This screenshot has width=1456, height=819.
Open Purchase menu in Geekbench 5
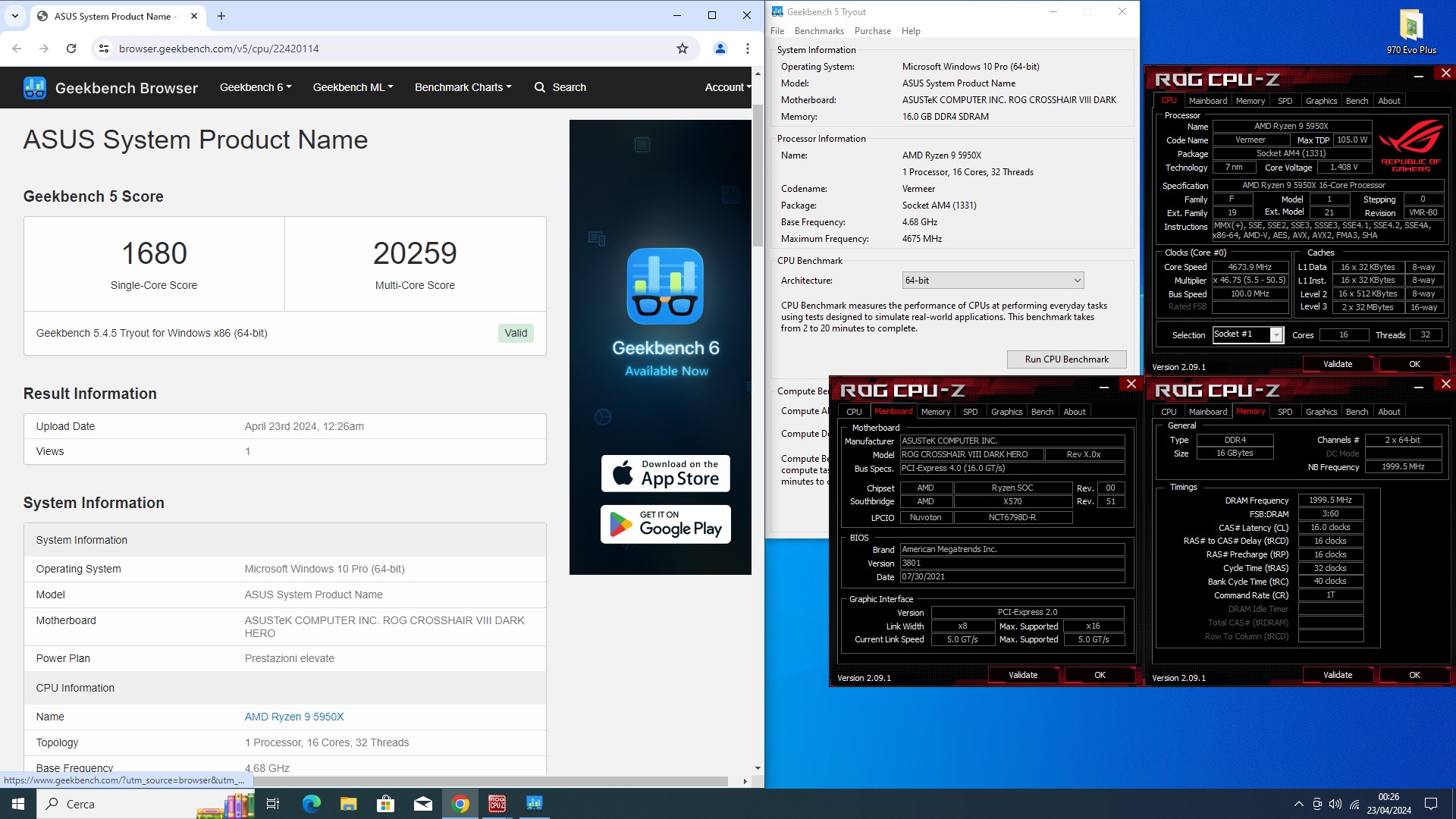click(x=873, y=31)
